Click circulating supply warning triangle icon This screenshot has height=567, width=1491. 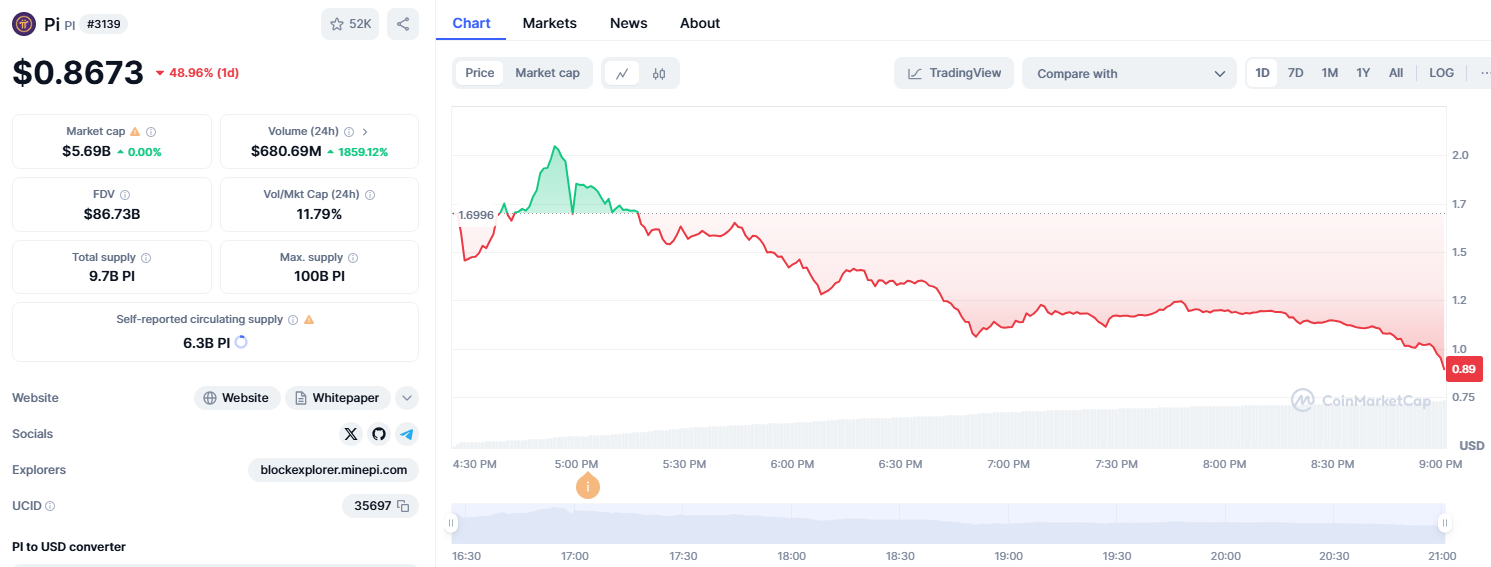pos(309,320)
